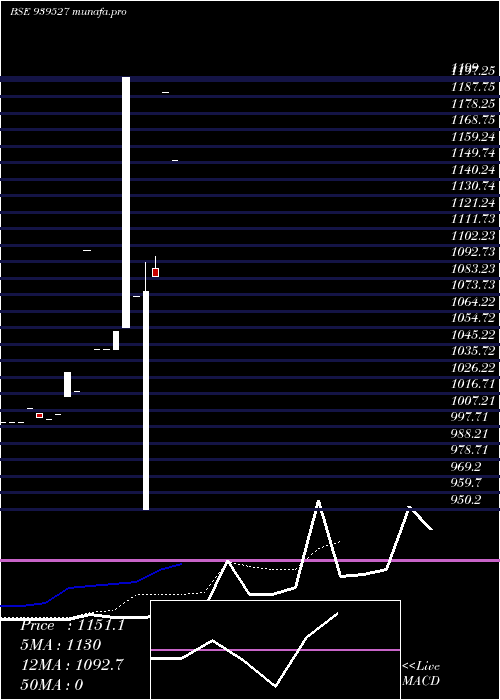Viewport: 500px width, 700px height.
Task: Click the 1178.25 price axis label
Action: [x=473, y=104]
